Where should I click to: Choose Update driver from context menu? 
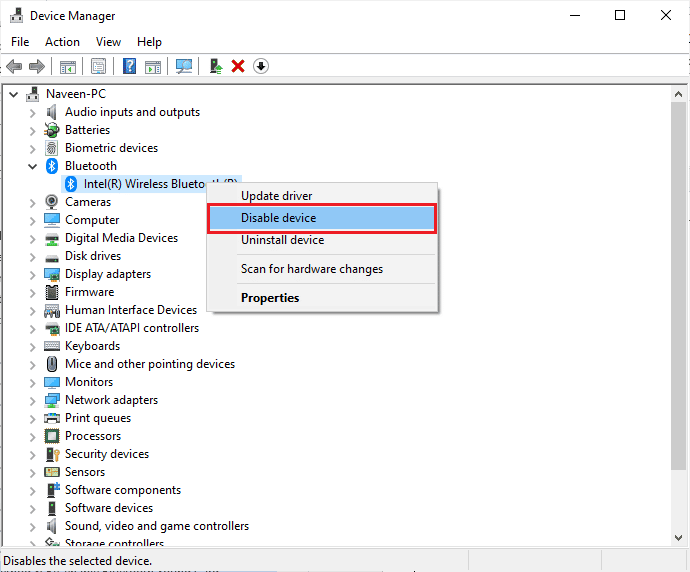click(323, 195)
